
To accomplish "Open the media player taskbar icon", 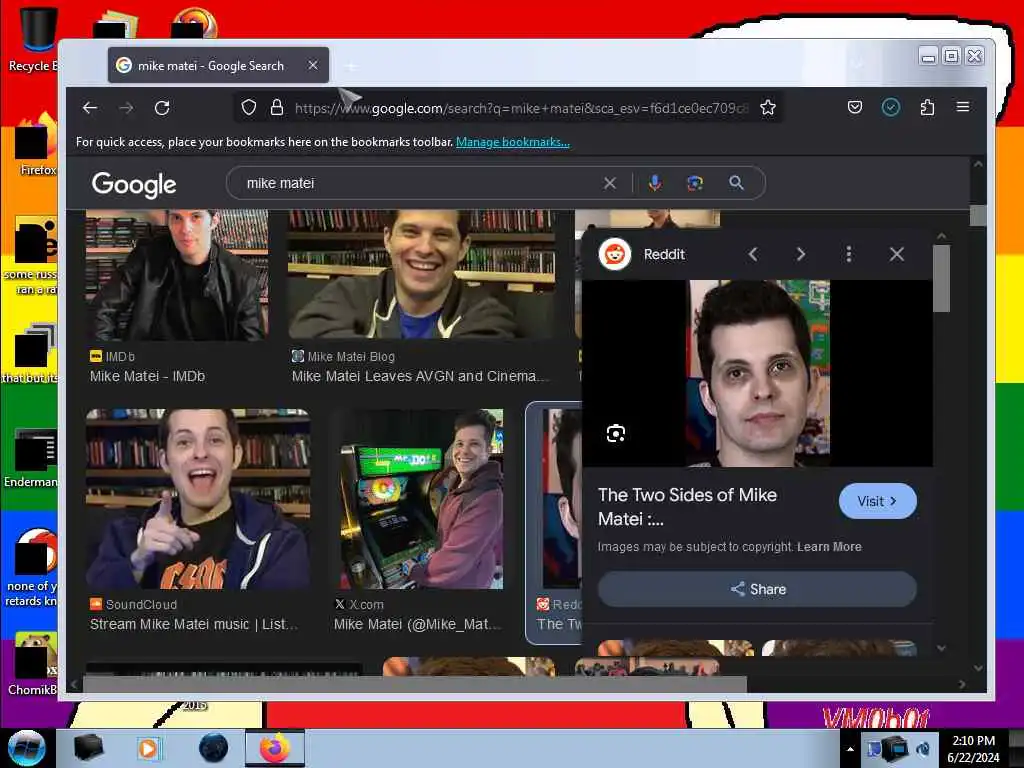I will [x=148, y=748].
